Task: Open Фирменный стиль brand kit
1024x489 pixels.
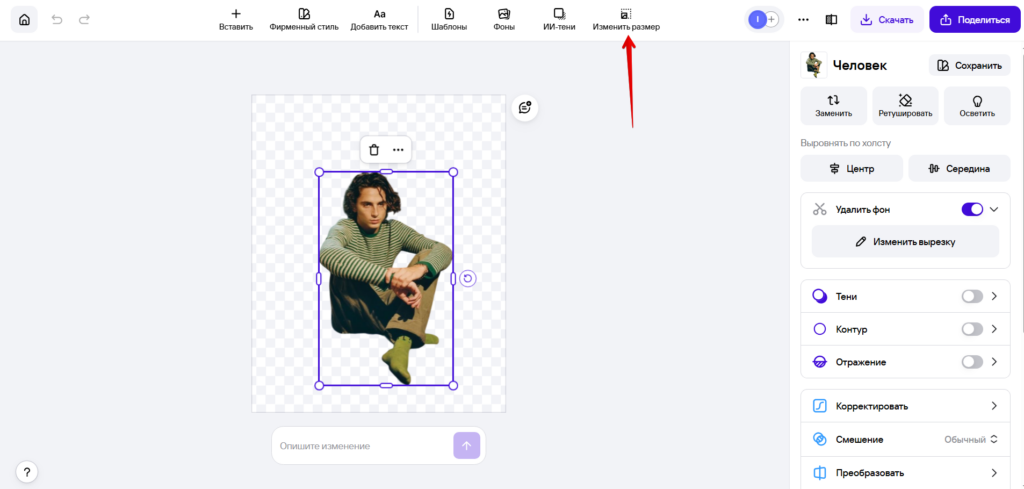Action: point(304,20)
